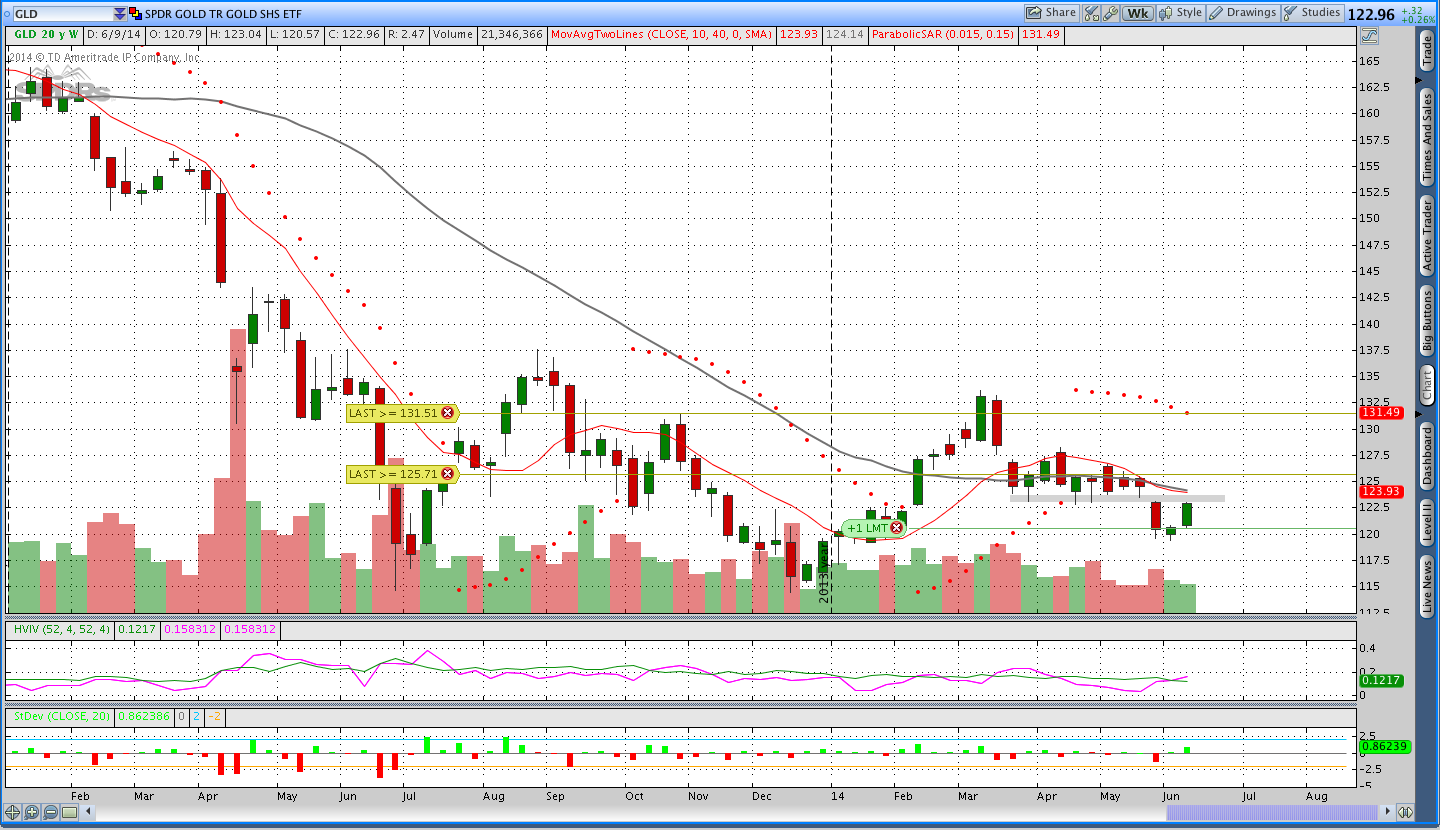This screenshot has height=830, width=1440.
Task: Click the LAST >= 131.51 alert label
Action: point(393,413)
